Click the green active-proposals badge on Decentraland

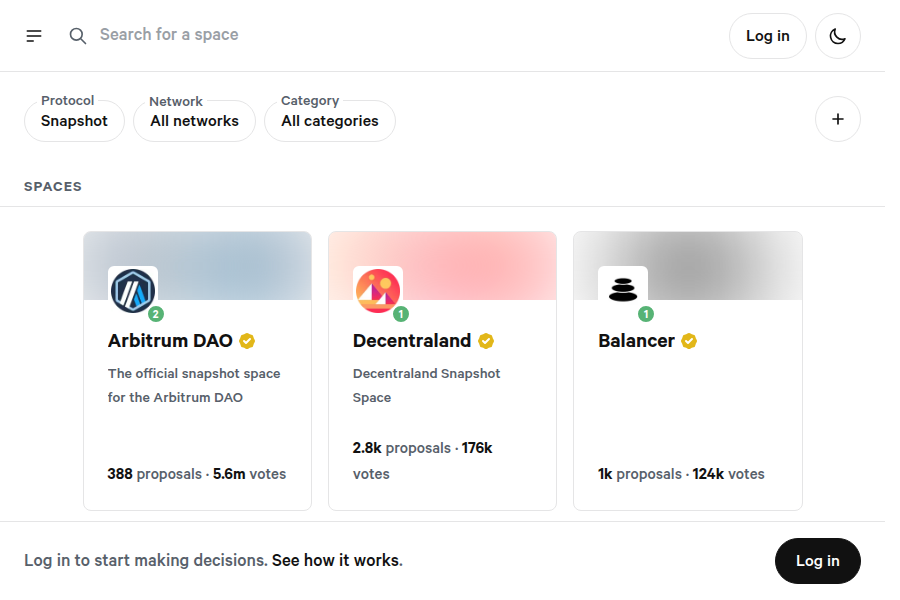pyautogui.click(x=401, y=313)
